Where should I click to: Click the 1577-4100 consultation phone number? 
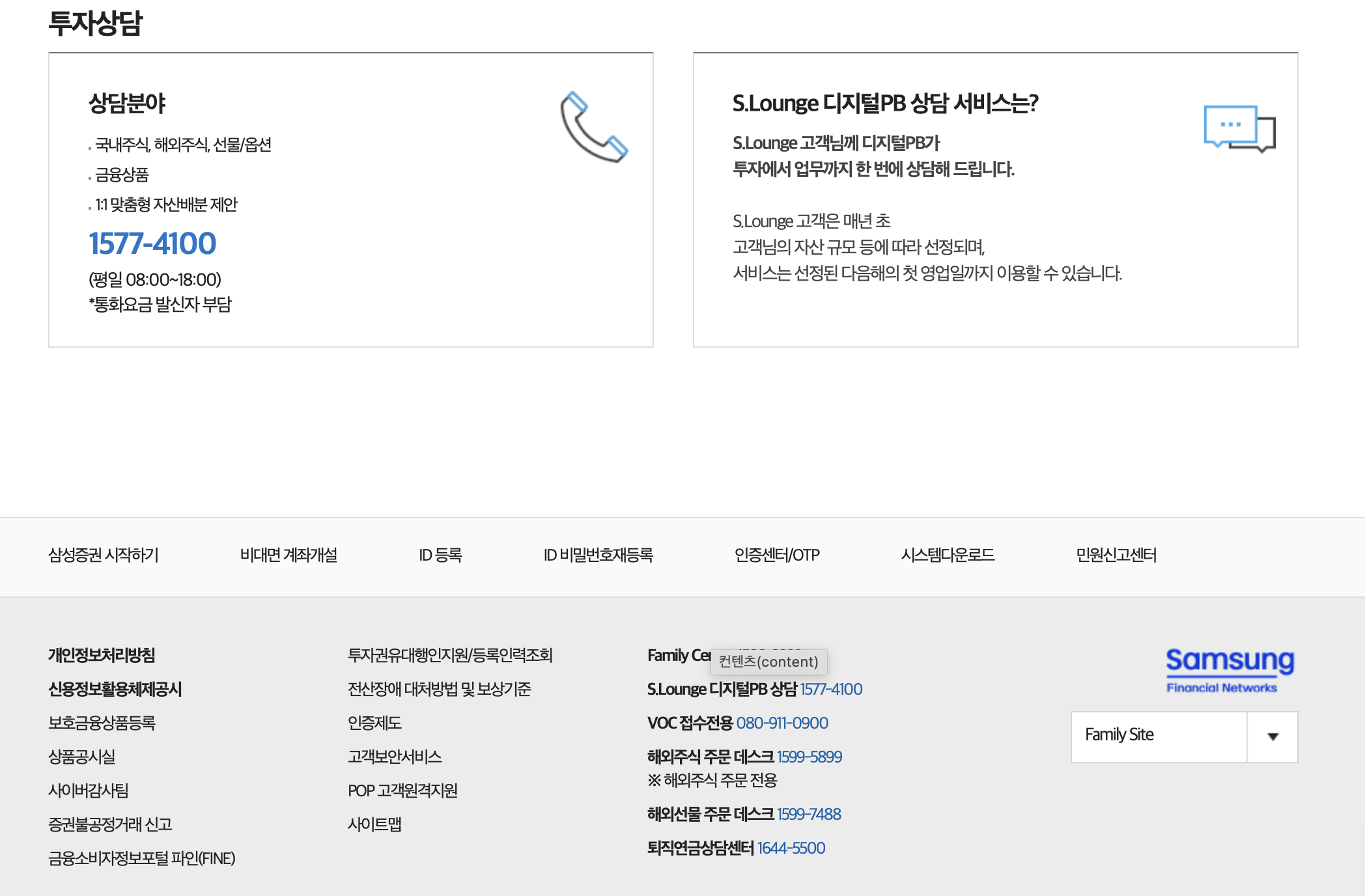pos(152,244)
